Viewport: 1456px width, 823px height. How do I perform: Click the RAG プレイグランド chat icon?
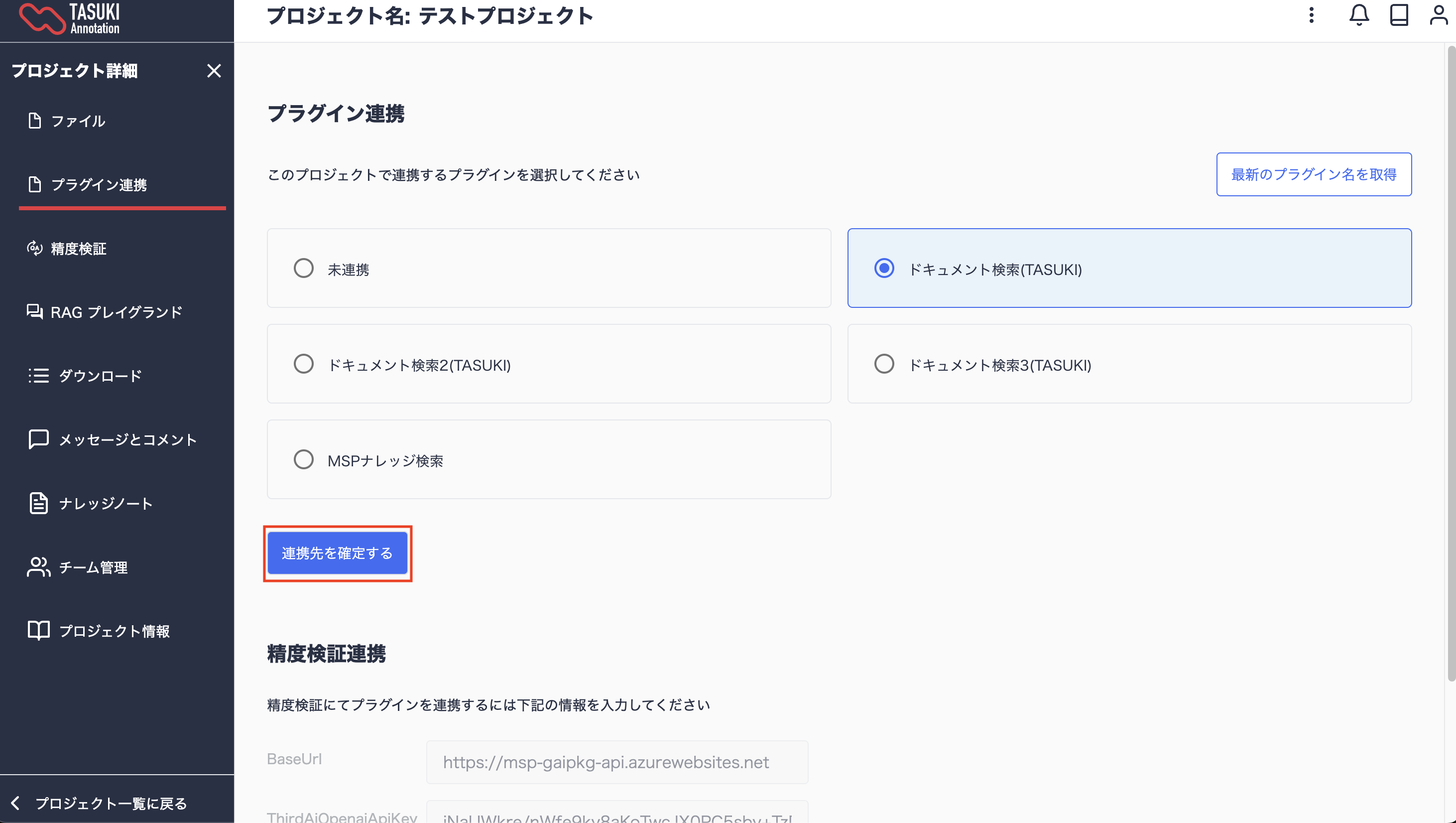pos(34,312)
